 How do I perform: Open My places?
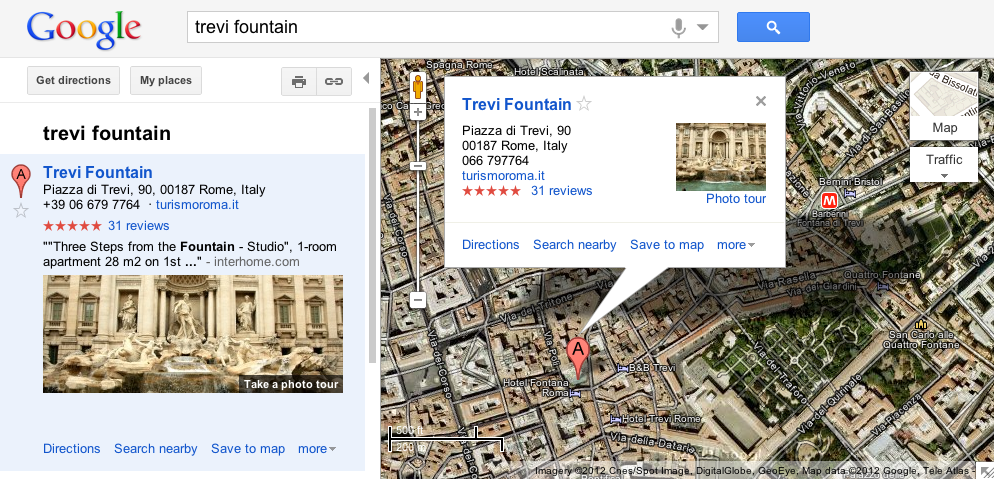click(x=165, y=81)
